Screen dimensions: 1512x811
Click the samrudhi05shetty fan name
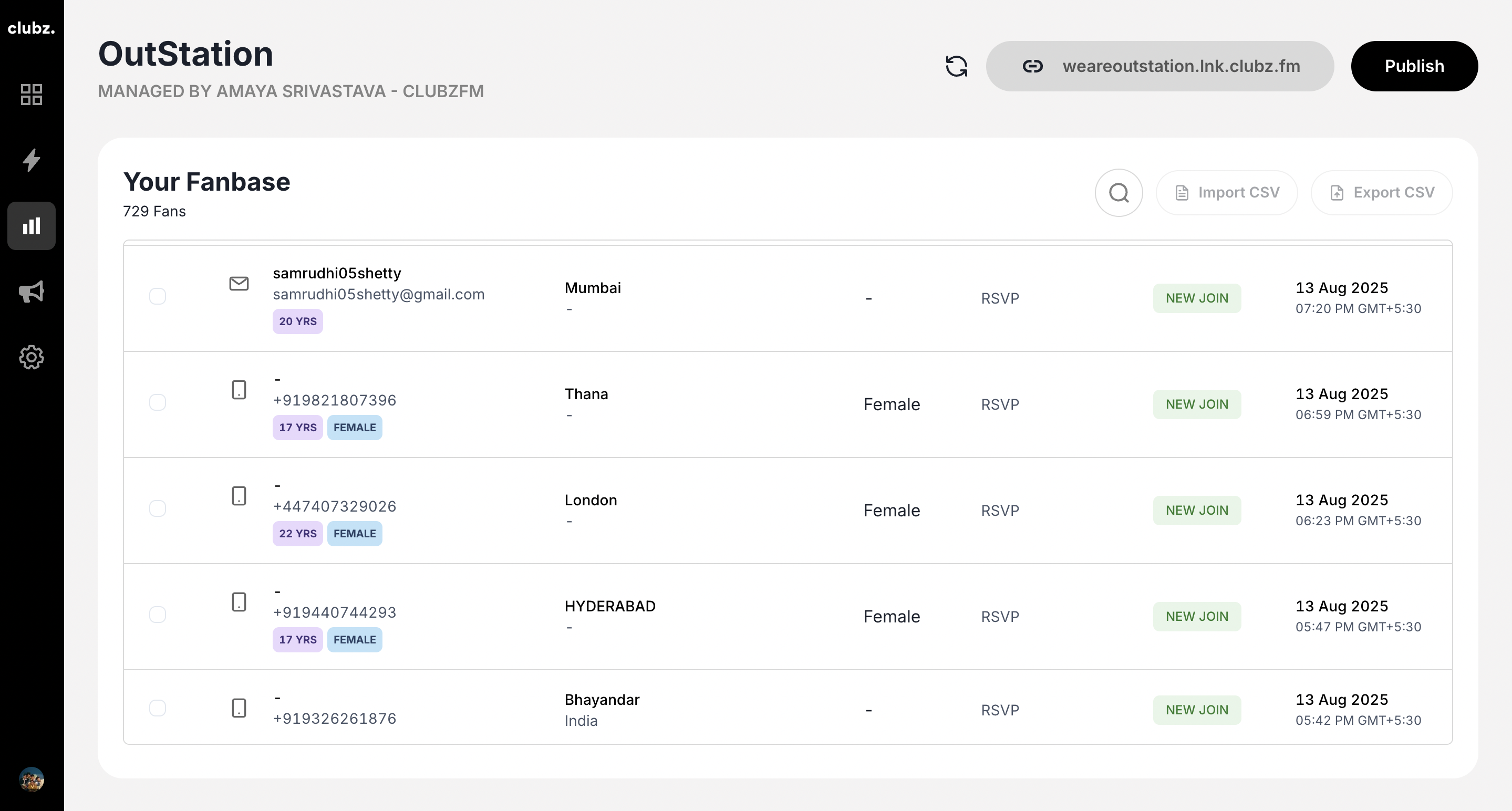point(337,274)
